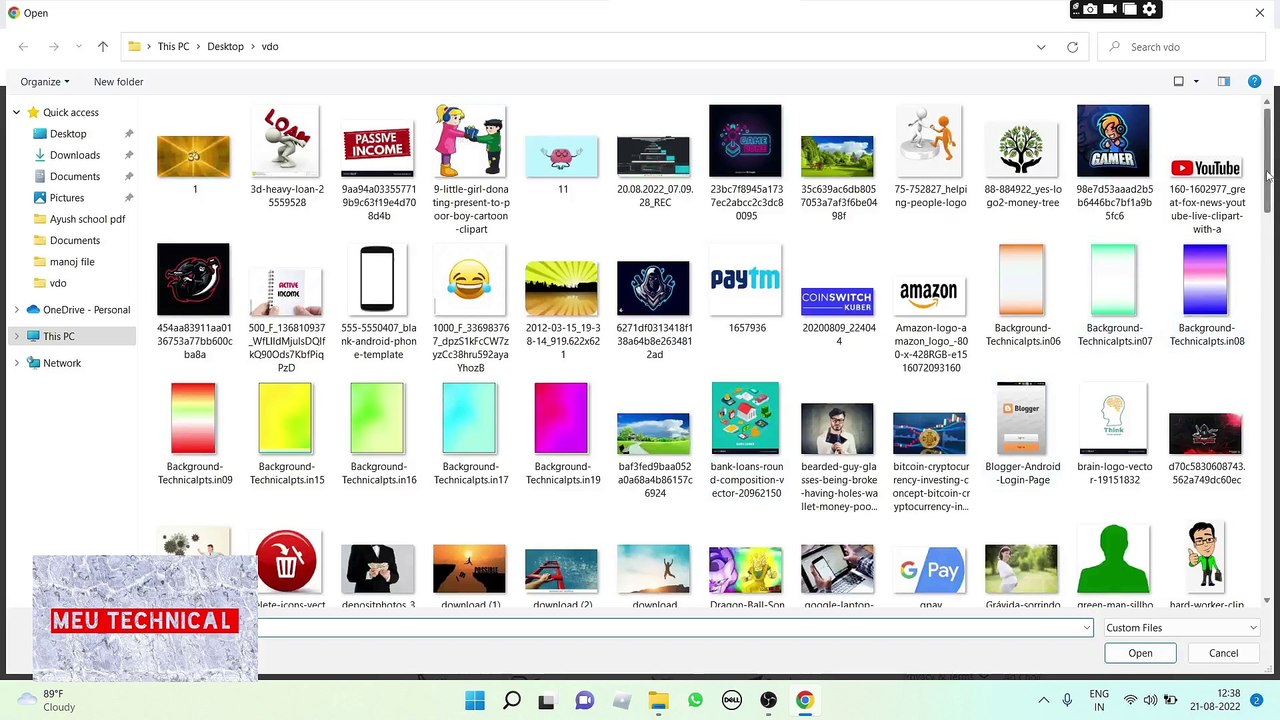The image size is (1280, 720).
Task: Click the Open button
Action: click(x=1140, y=654)
